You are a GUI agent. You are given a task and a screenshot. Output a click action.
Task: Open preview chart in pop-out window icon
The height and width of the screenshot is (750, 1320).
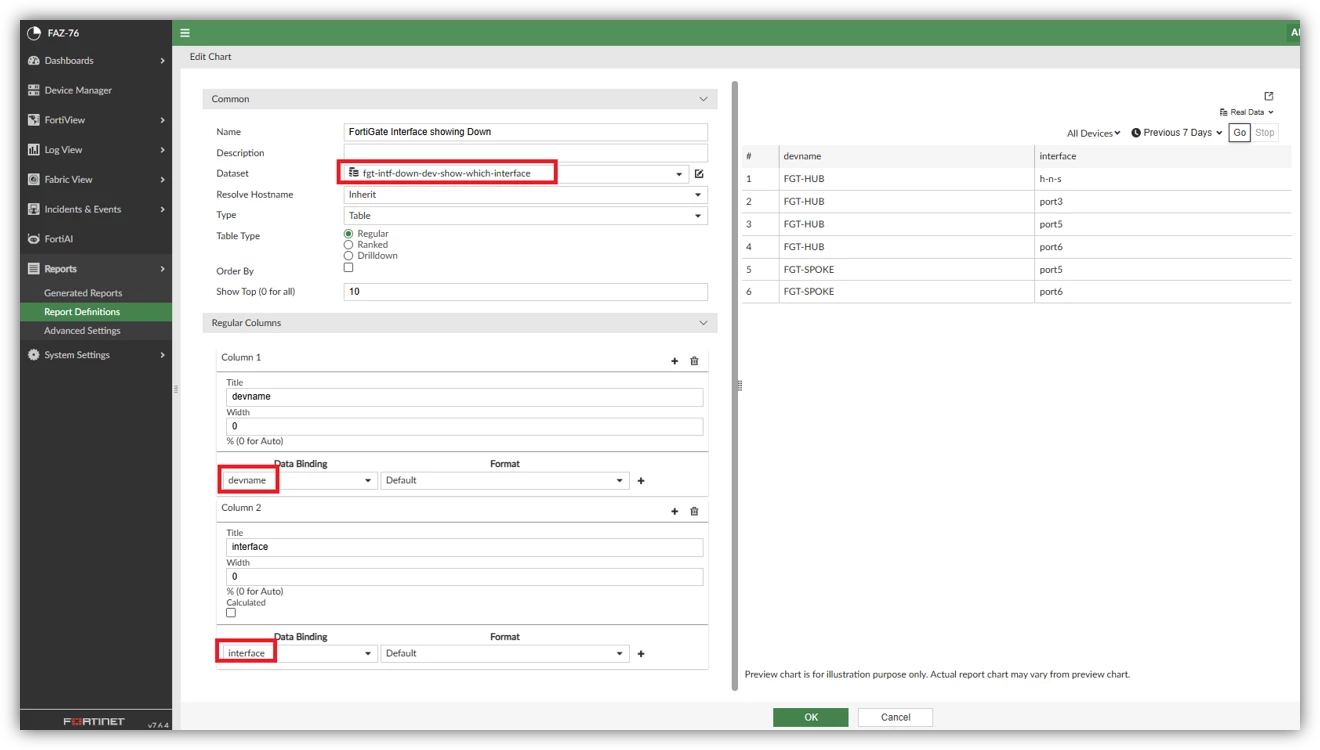coord(1269,96)
